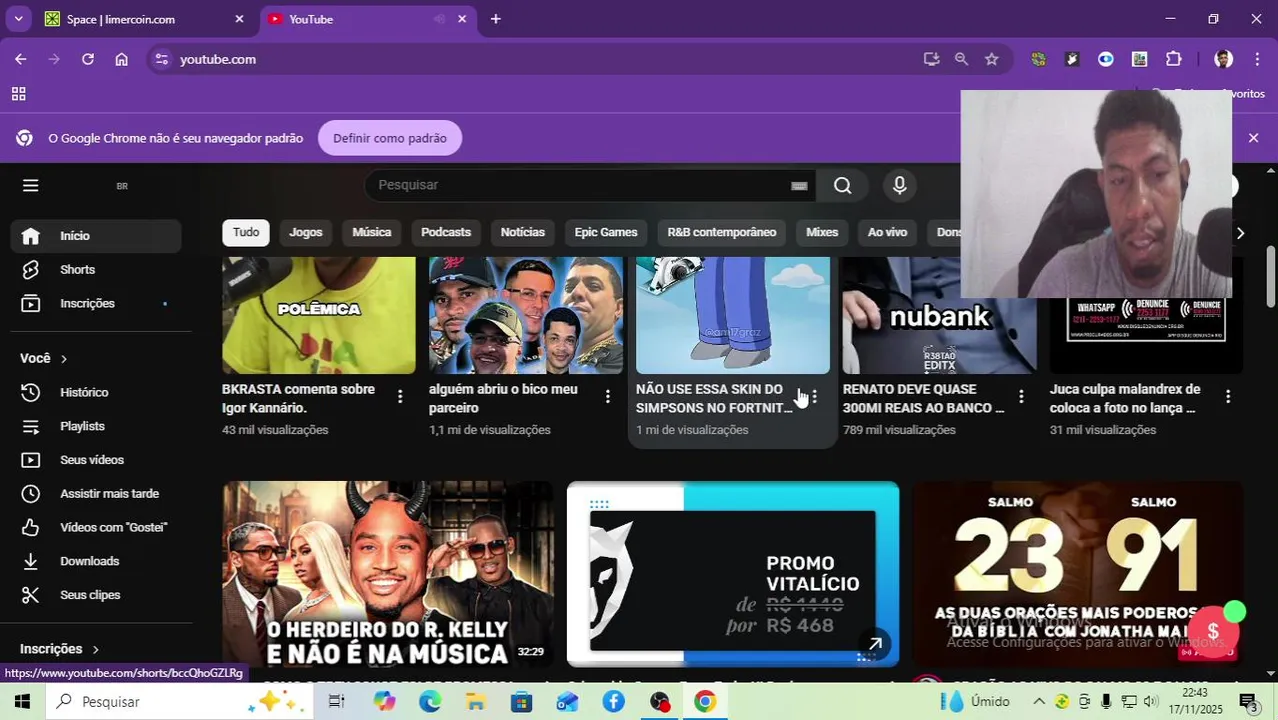Play SALMO 23 91 video thumbnail
The width and height of the screenshot is (1278, 720).
tap(1077, 574)
